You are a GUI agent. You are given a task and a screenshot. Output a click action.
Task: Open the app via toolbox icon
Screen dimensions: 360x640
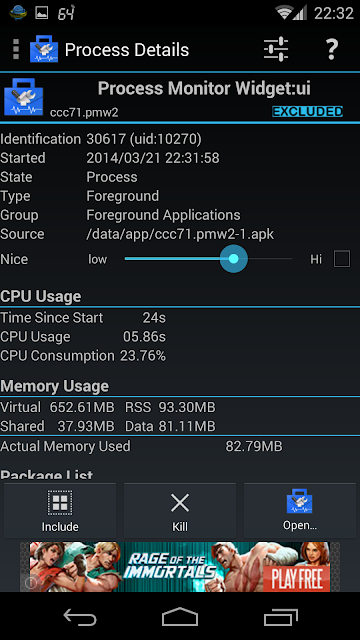pyautogui.click(x=300, y=501)
